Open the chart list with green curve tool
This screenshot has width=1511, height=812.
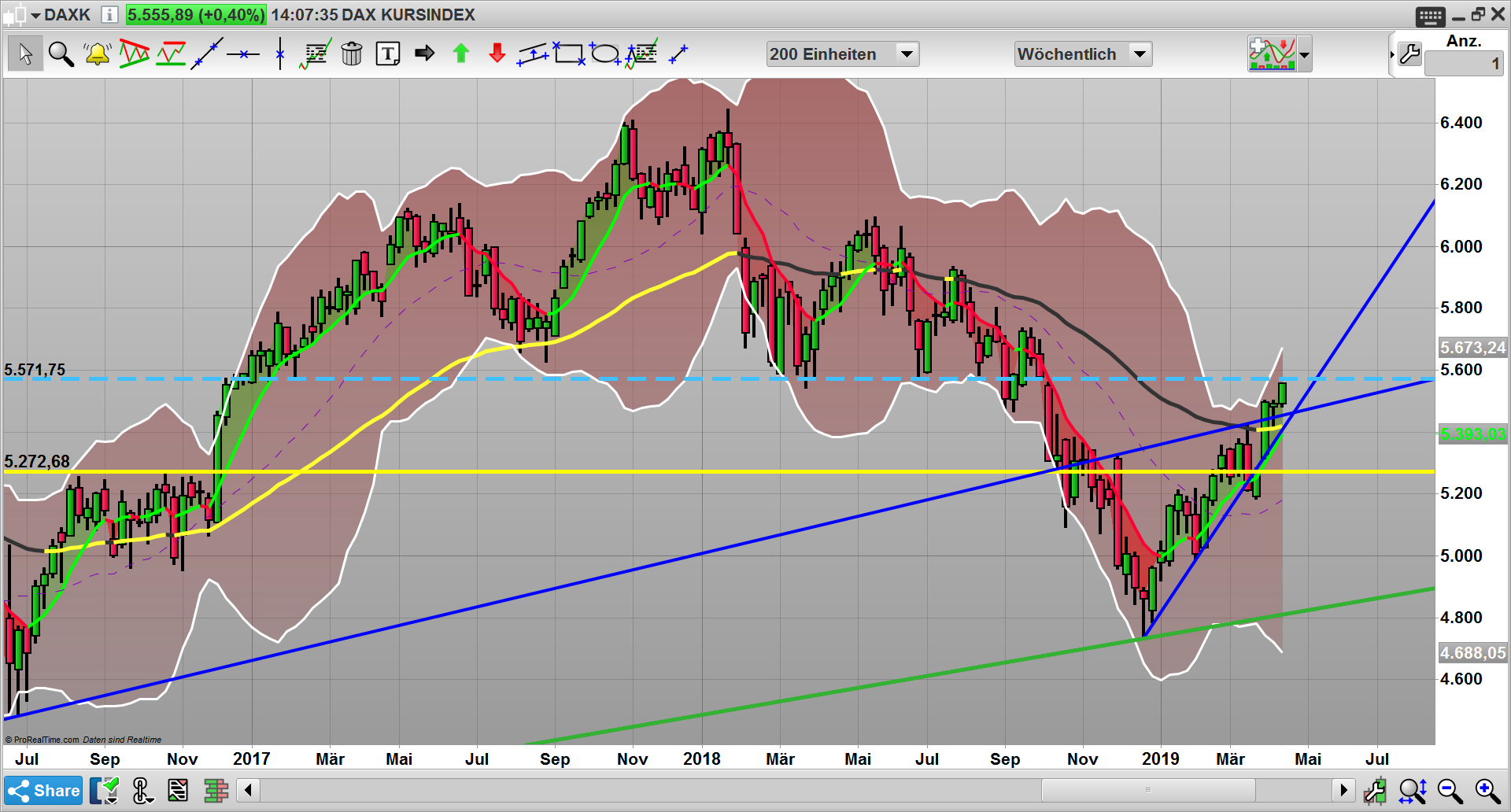(315, 54)
